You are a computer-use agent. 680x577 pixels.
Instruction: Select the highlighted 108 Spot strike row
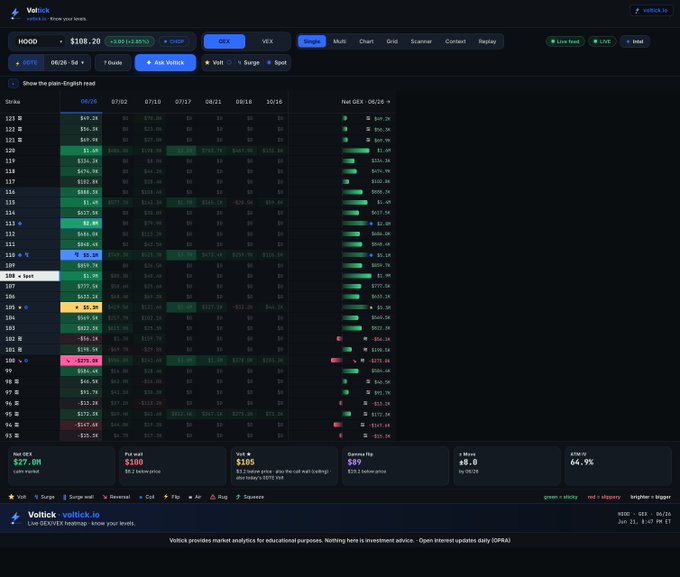click(x=29, y=276)
